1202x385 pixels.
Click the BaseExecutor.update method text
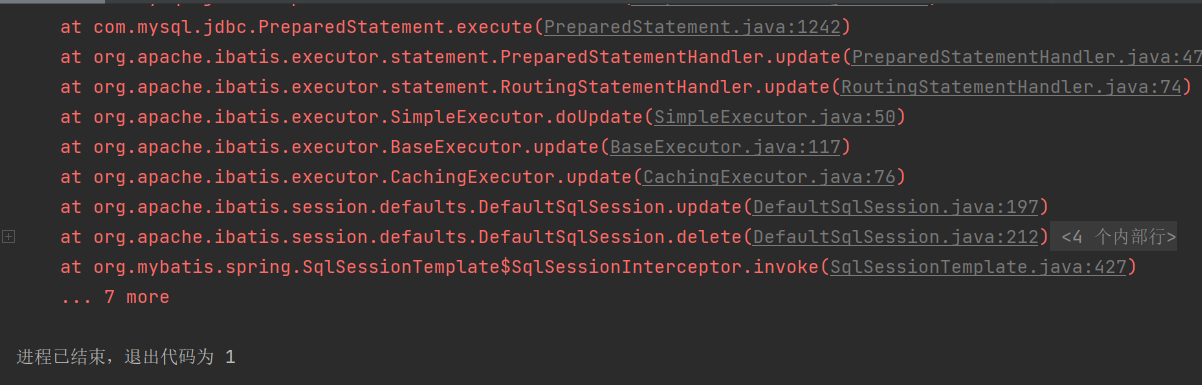click(x=495, y=147)
